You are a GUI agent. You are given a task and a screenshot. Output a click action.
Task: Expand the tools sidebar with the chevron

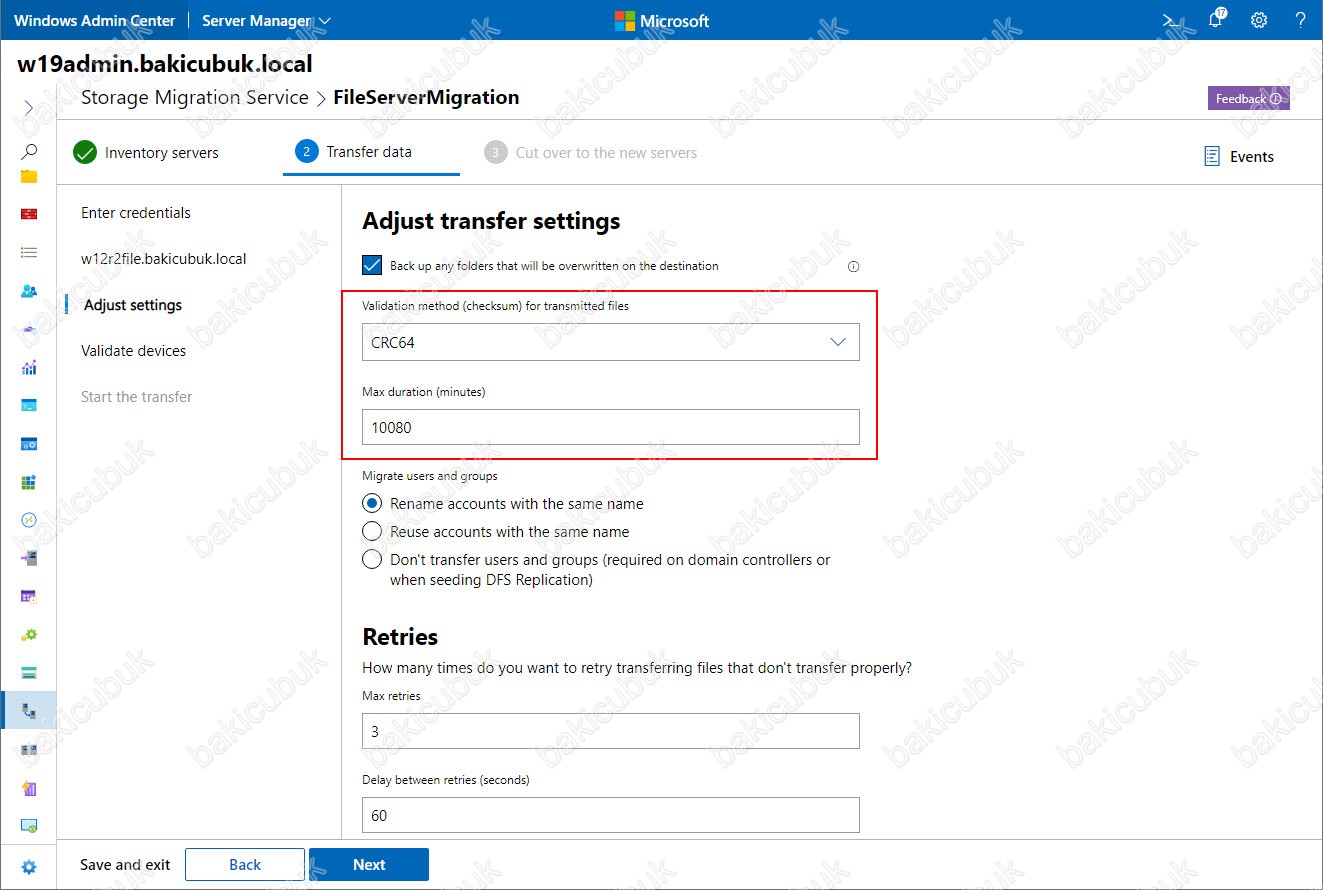pyautogui.click(x=29, y=107)
